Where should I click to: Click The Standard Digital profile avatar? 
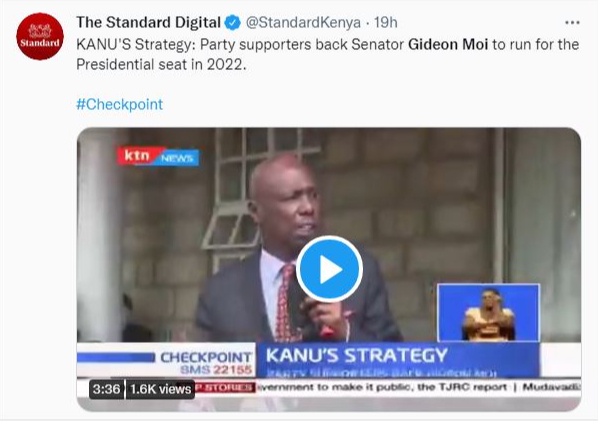point(40,36)
